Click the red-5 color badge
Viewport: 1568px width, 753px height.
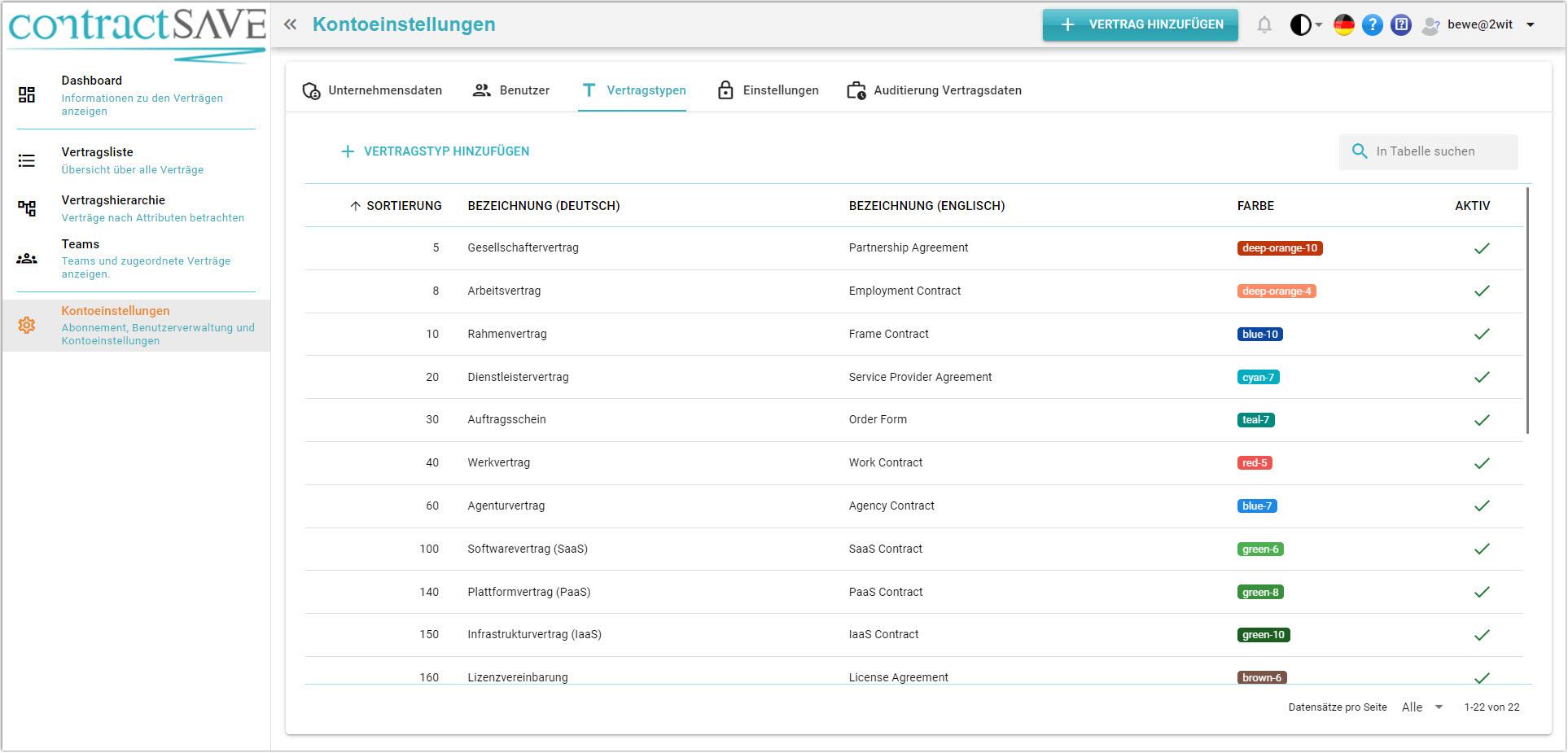[1255, 463]
